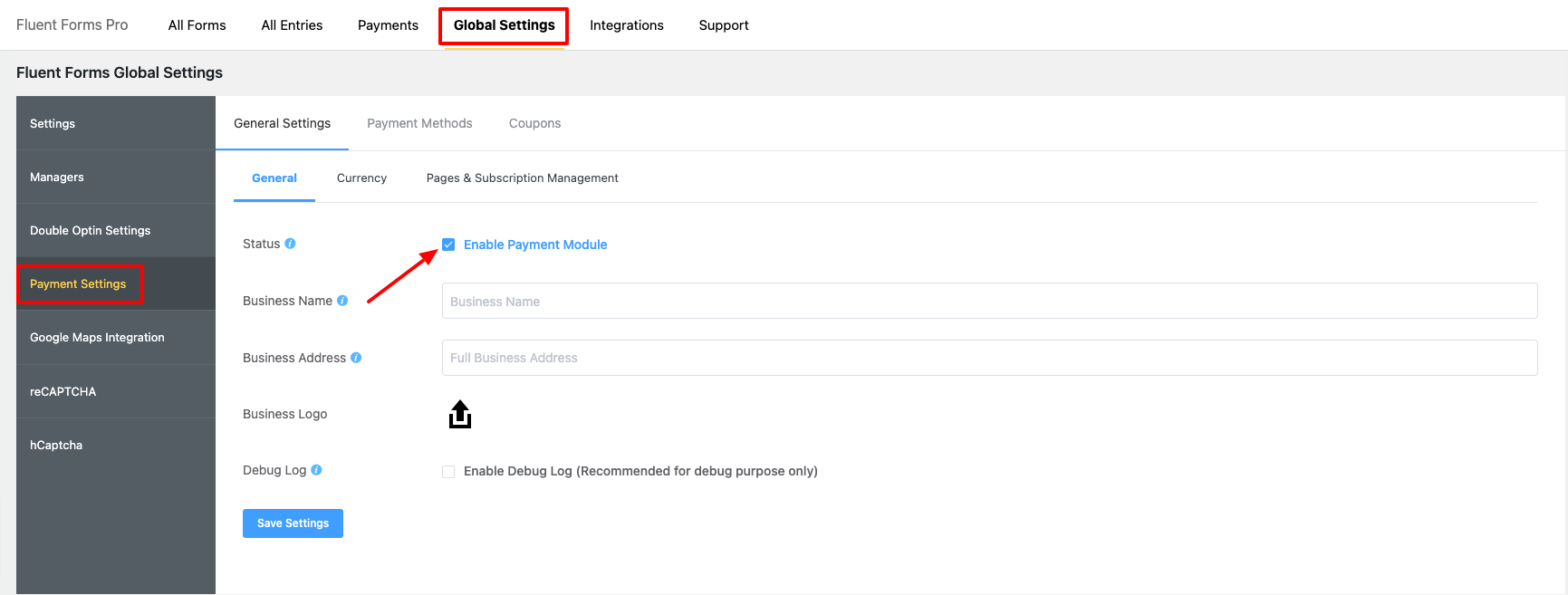Switch to the Coupons tab

[x=534, y=123]
